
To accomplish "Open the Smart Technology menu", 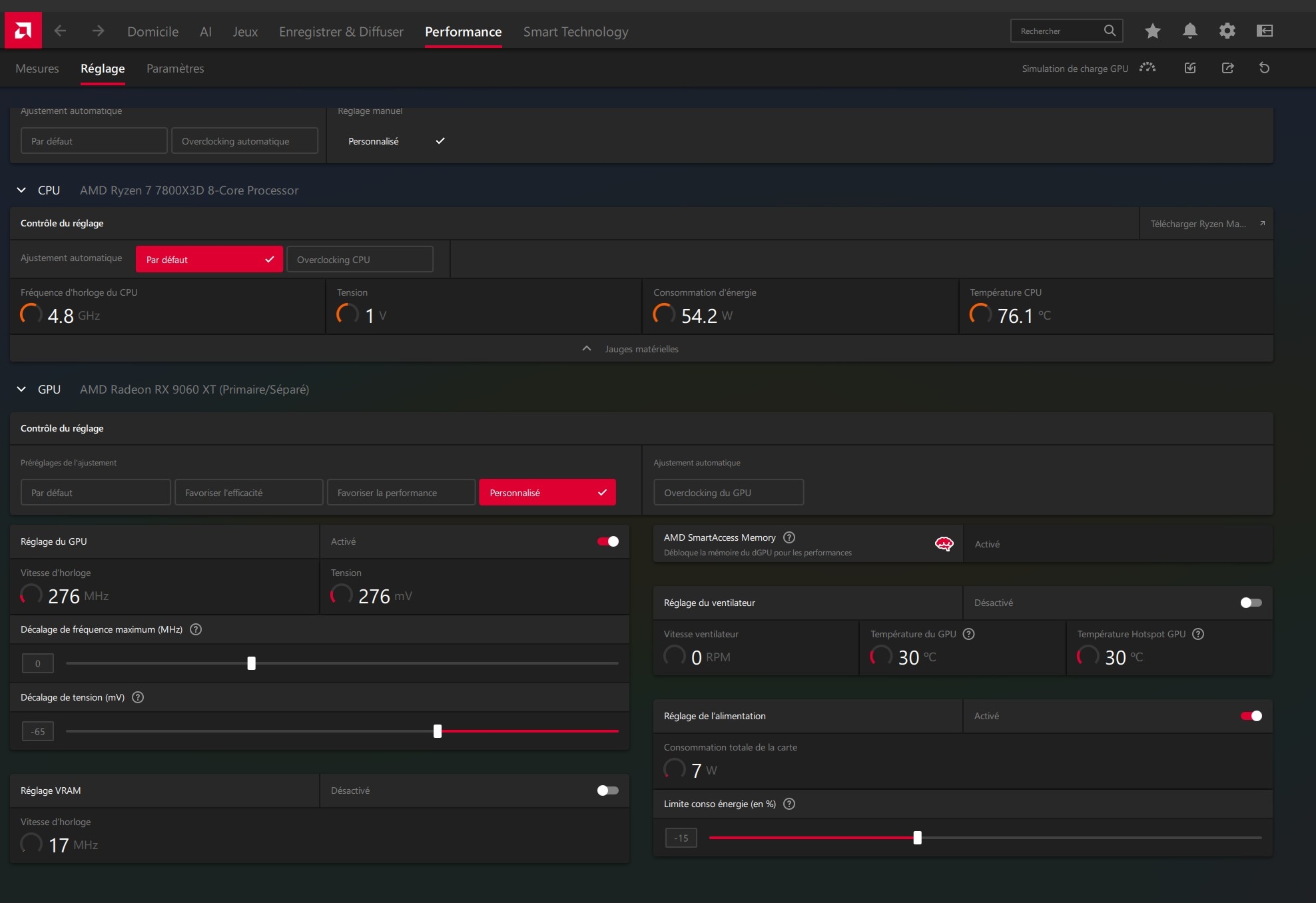I will [x=575, y=32].
